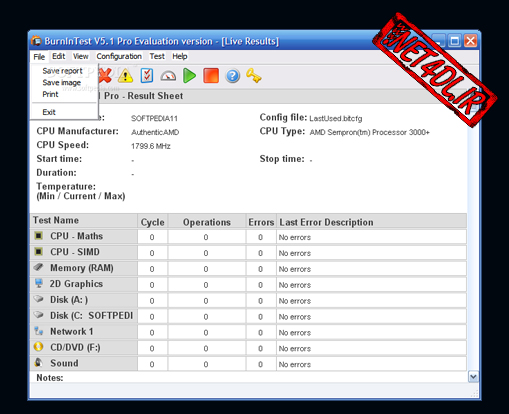The image size is (509, 414).
Task: Click the Errors column header
Action: coord(261,222)
